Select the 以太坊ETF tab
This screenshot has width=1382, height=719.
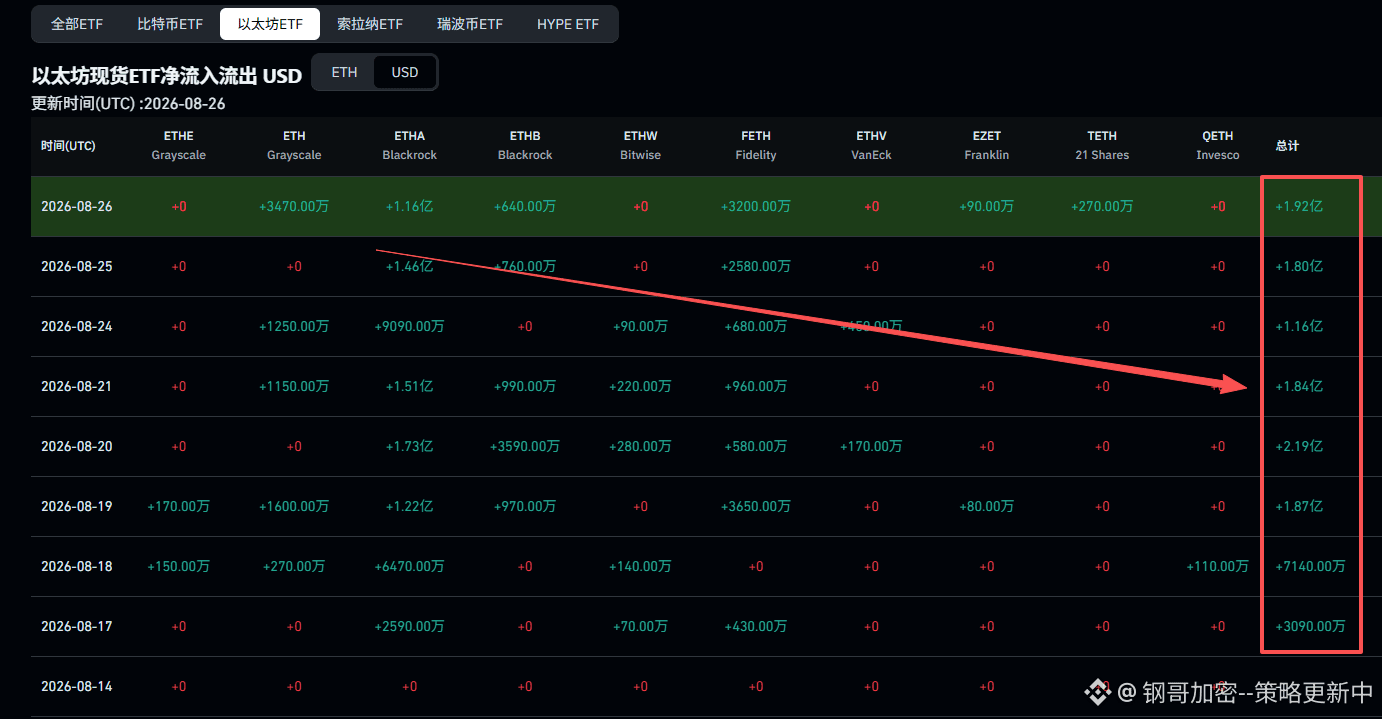270,24
